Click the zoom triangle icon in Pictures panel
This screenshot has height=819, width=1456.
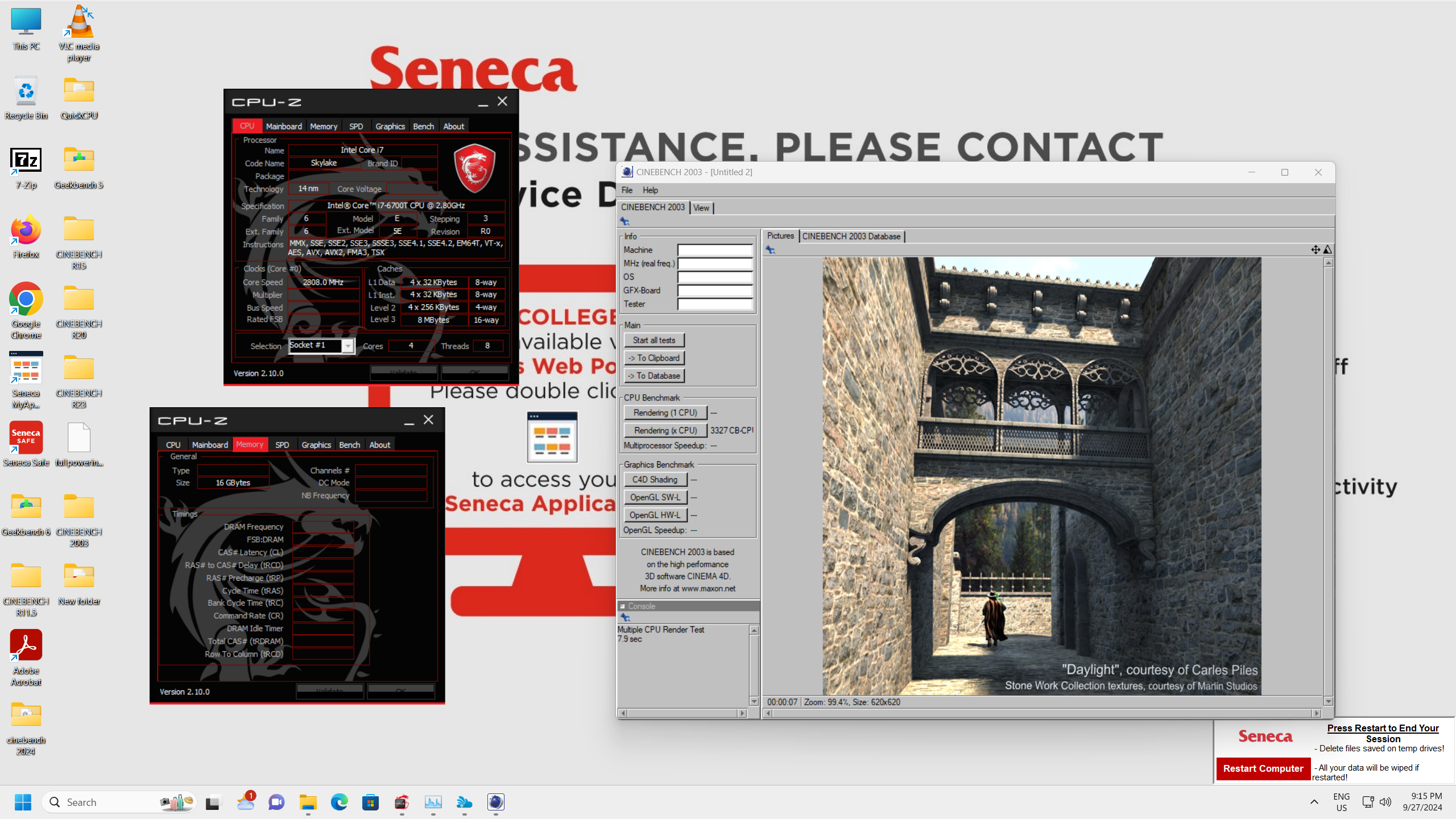pyautogui.click(x=1327, y=250)
